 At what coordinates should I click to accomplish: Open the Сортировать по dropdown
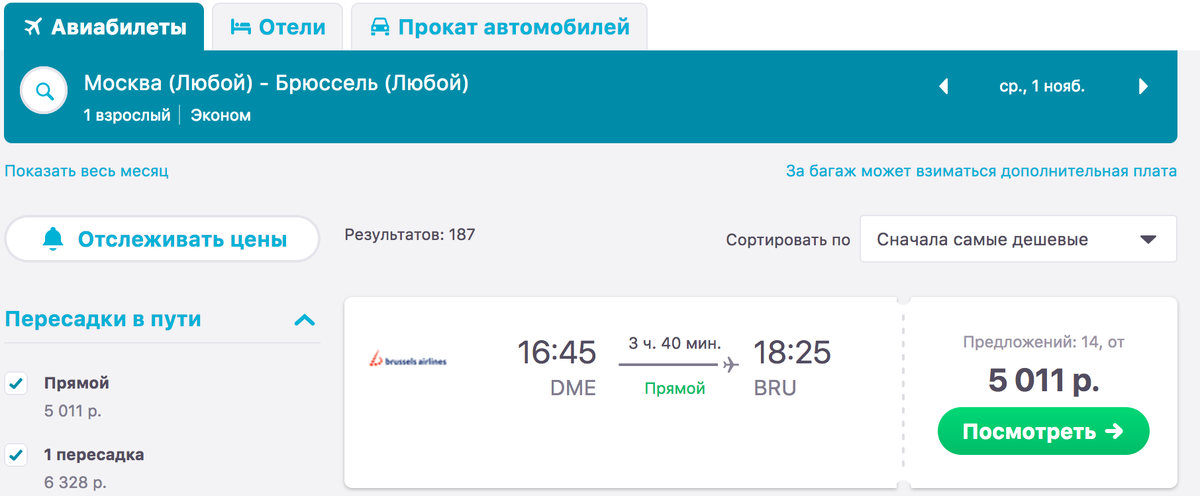(1018, 239)
